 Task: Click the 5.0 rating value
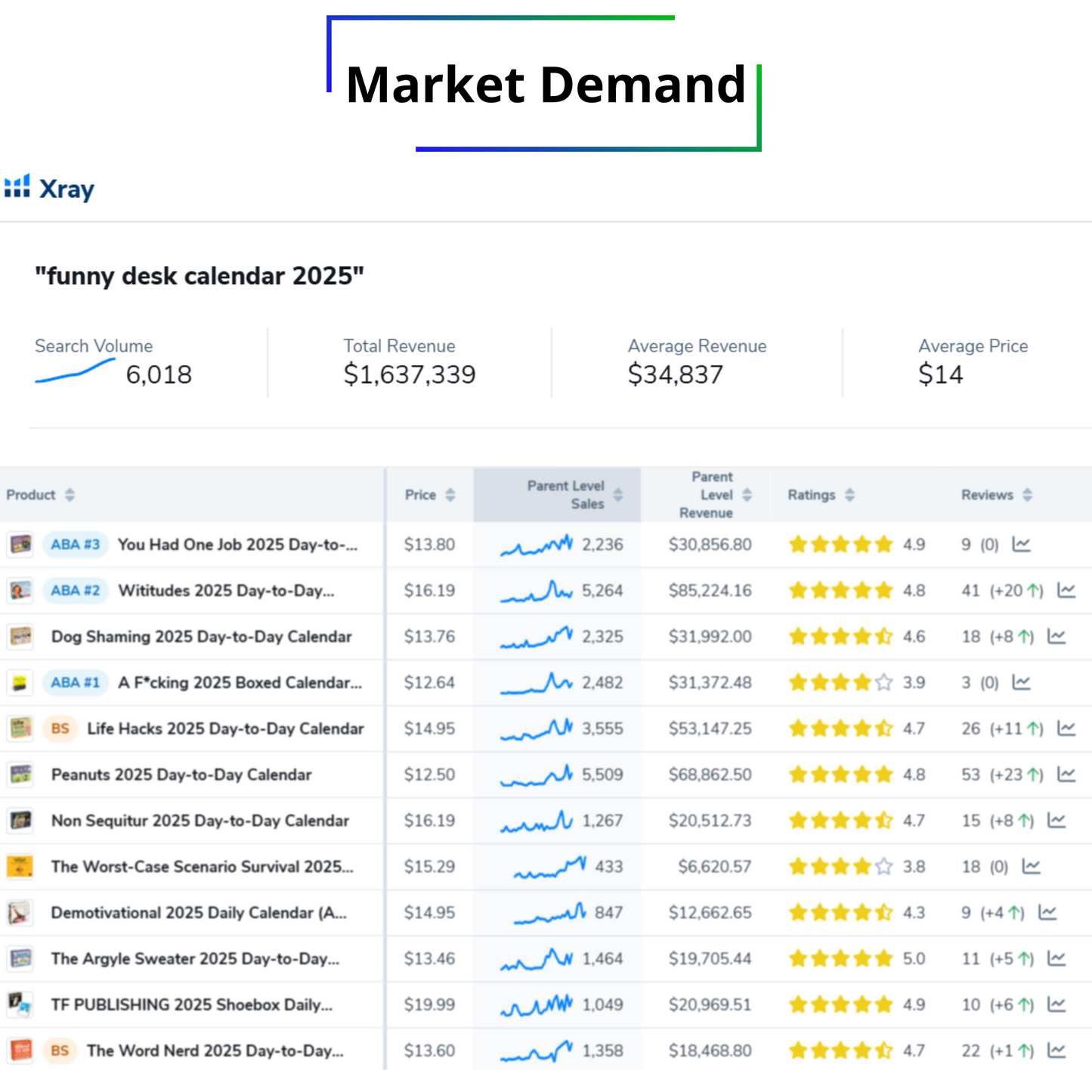point(914,959)
